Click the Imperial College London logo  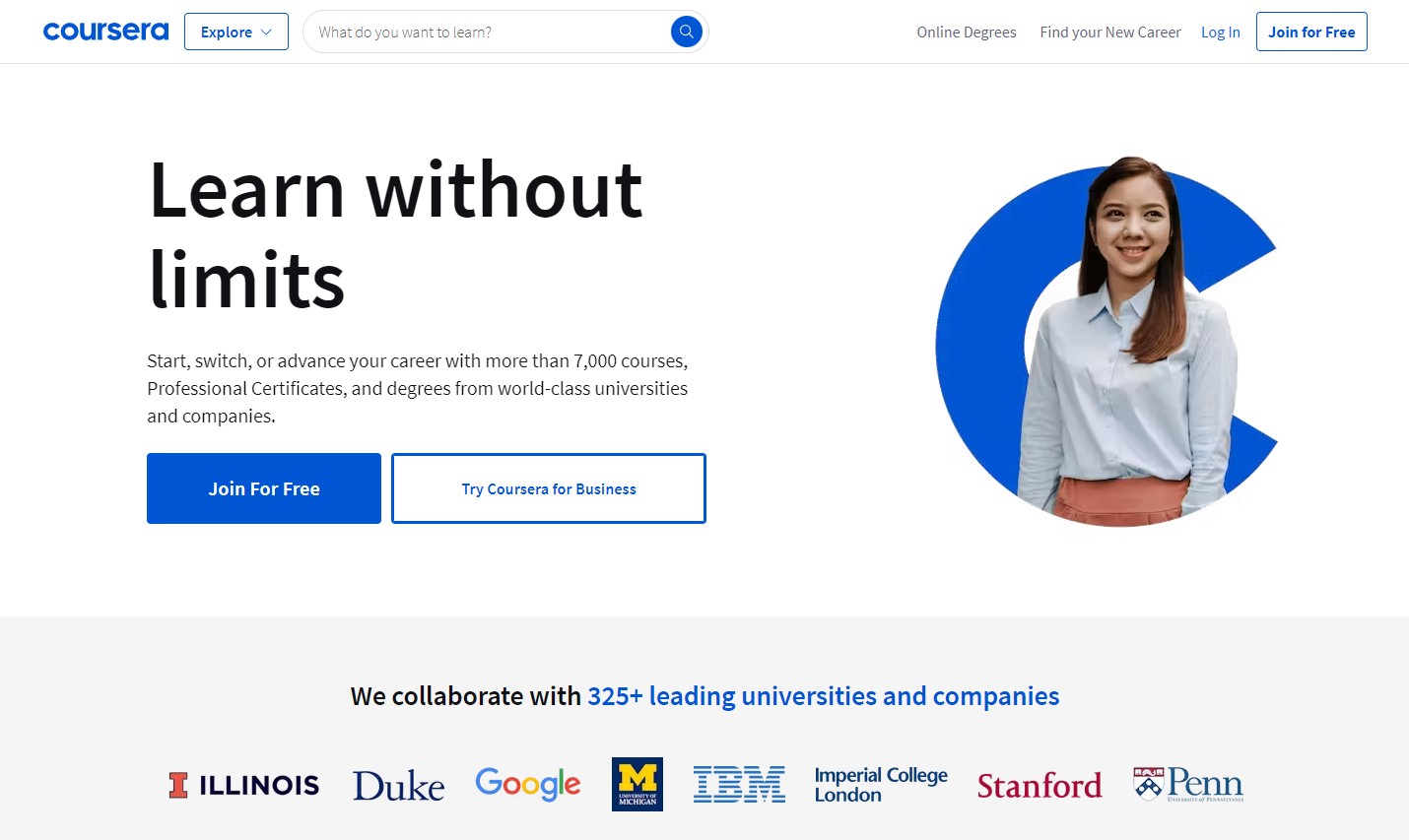[x=880, y=782]
